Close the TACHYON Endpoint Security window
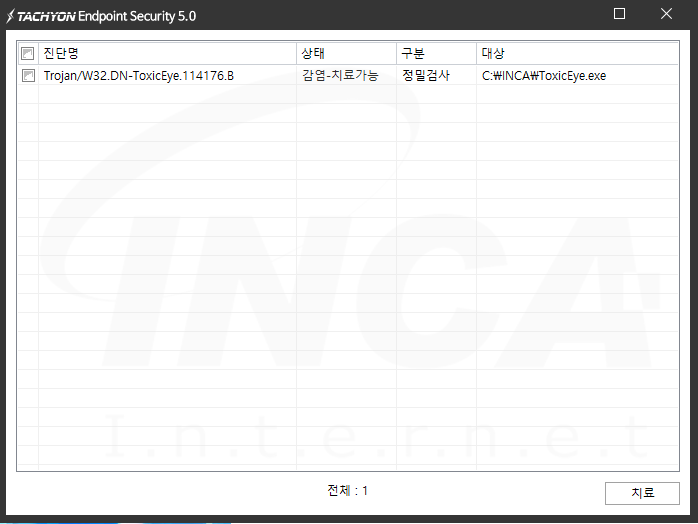This screenshot has height=524, width=698. (666, 14)
